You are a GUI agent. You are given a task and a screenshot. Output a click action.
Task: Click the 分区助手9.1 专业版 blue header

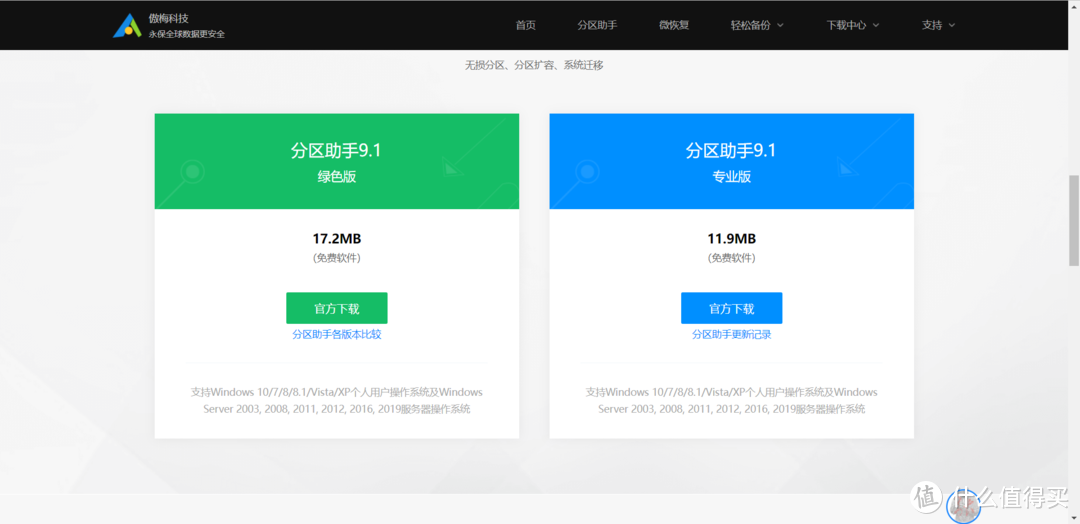[x=731, y=161]
